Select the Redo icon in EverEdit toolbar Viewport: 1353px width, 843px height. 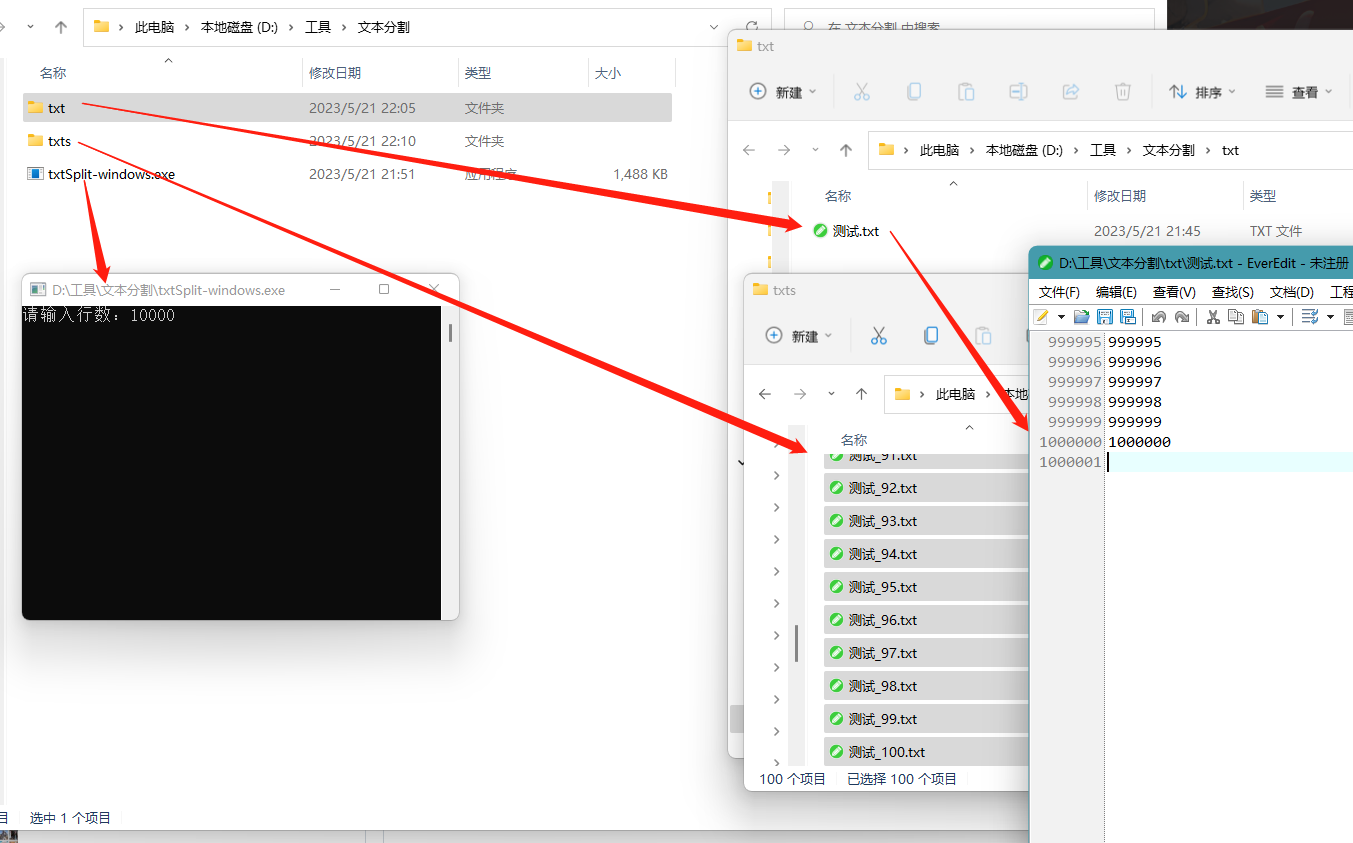pyautogui.click(x=1183, y=316)
